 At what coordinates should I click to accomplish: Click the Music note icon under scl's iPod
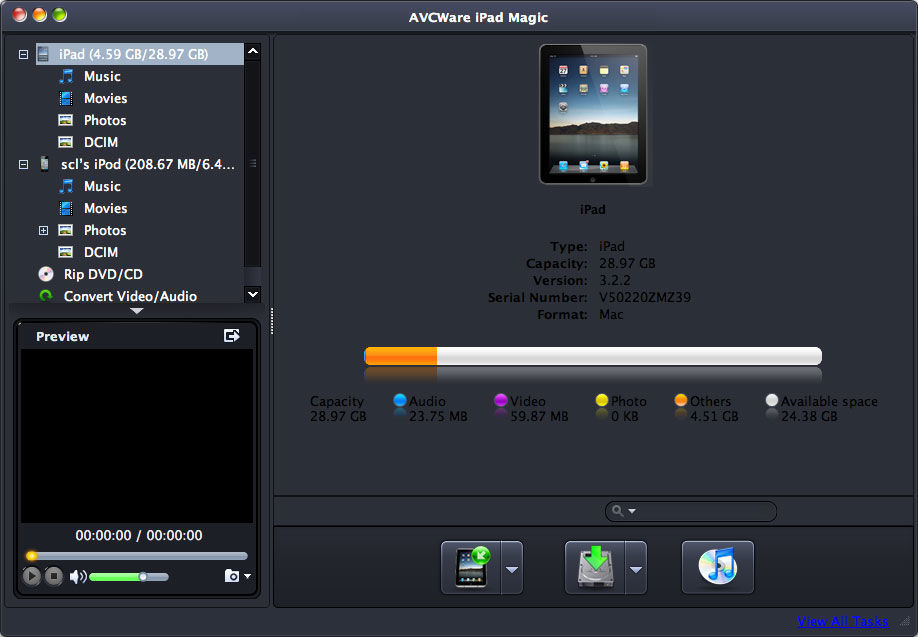coord(66,186)
